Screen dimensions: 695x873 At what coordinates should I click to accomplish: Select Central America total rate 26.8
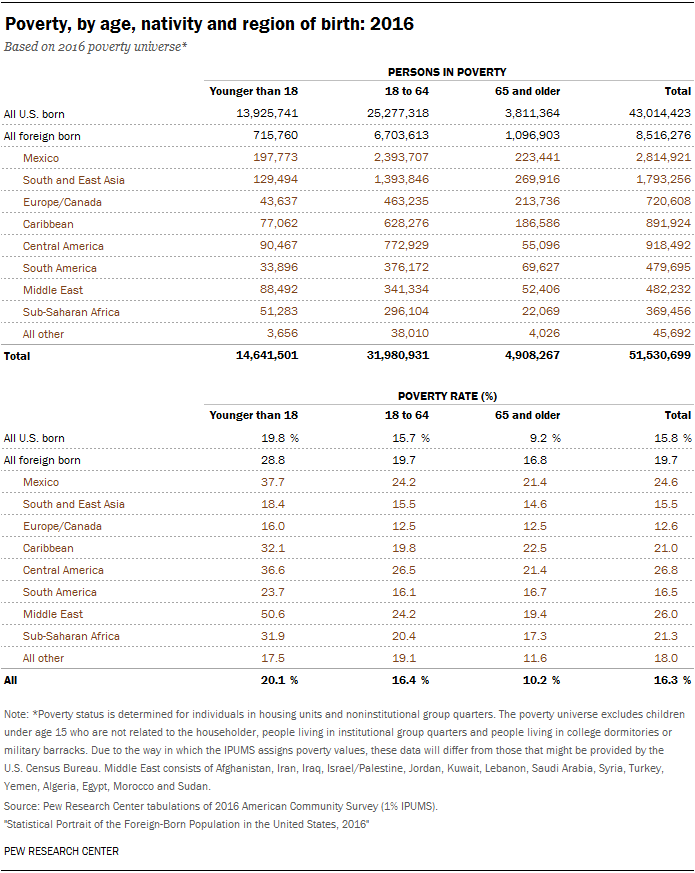click(665, 570)
